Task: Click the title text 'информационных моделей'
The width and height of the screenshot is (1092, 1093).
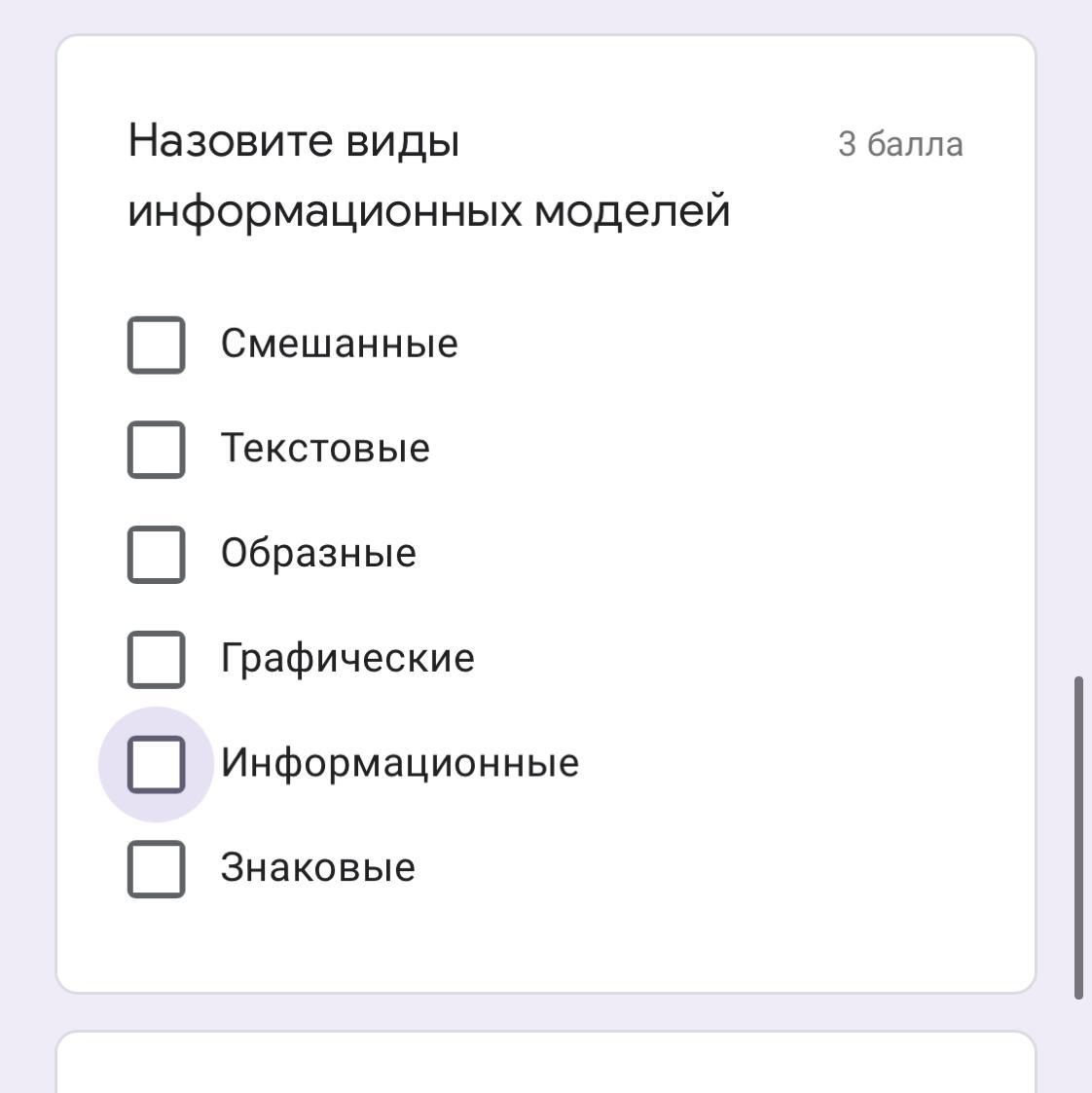Action: tap(428, 211)
